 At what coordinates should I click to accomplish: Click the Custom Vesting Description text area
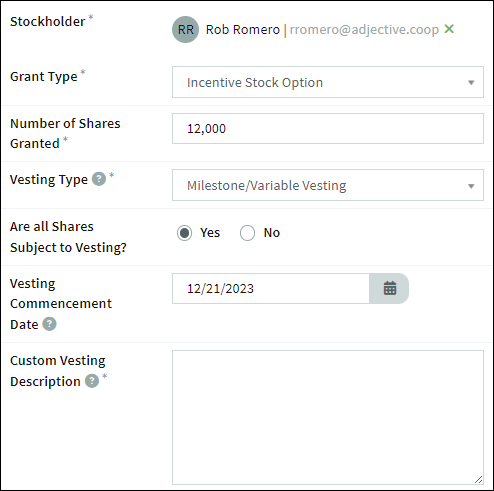click(x=328, y=417)
